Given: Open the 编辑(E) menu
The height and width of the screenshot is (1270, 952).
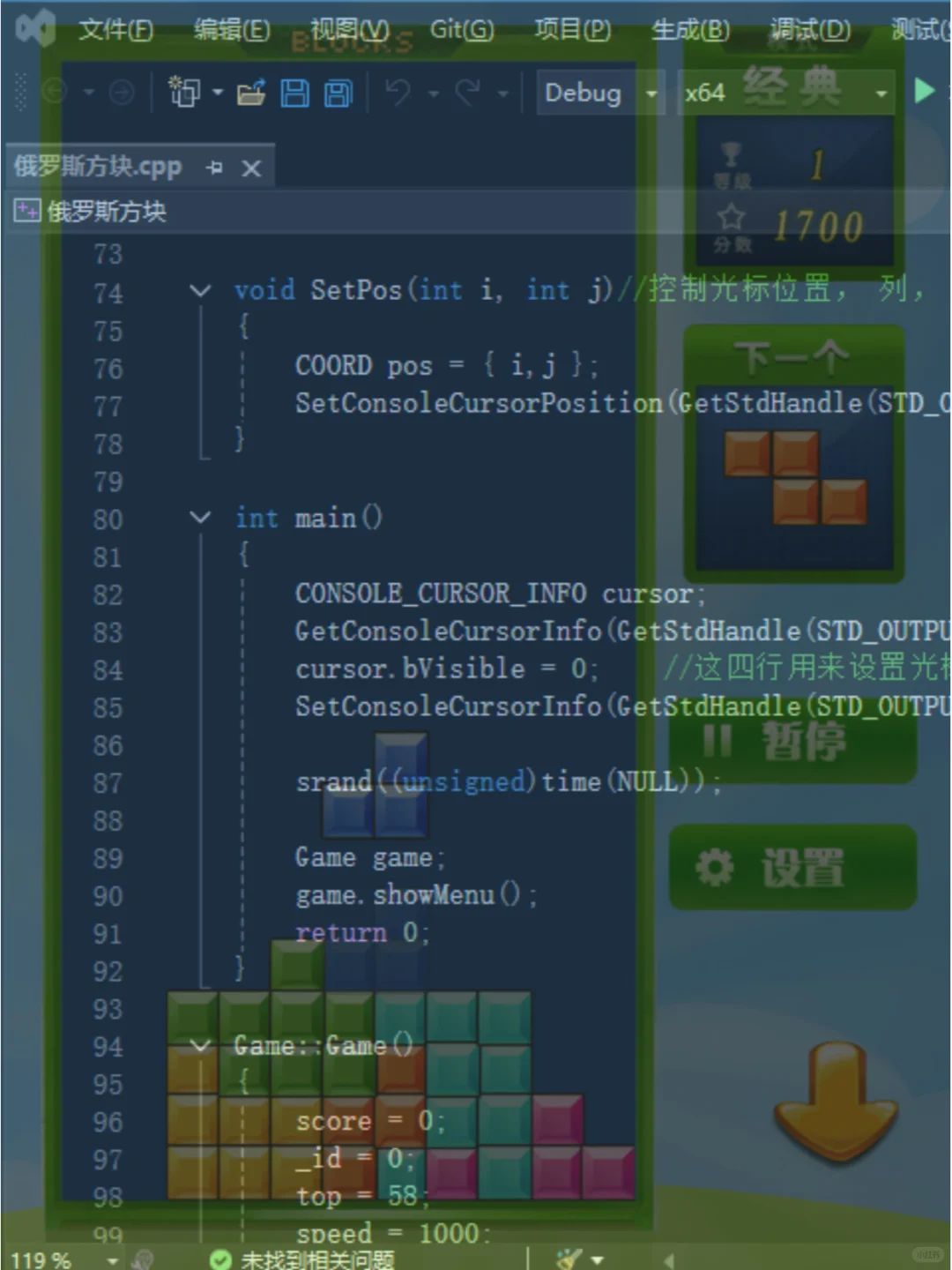Looking at the screenshot, I should [x=232, y=31].
